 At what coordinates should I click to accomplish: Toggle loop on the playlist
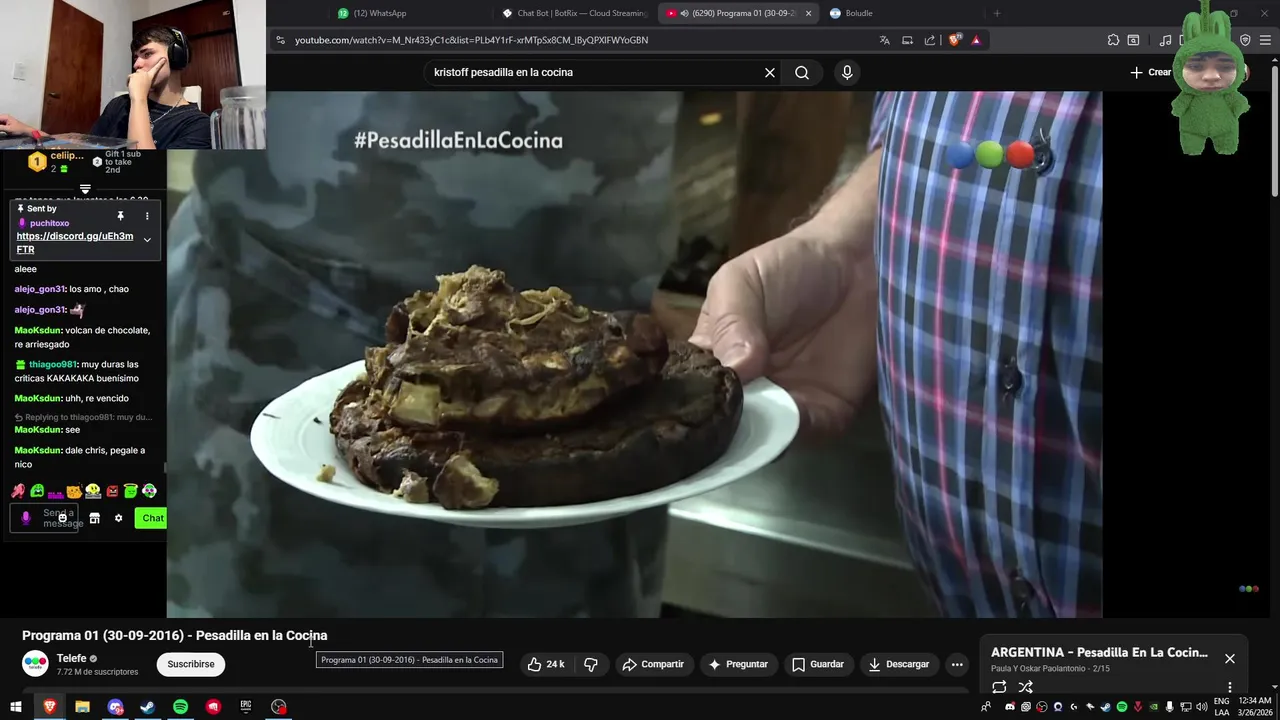(999, 687)
